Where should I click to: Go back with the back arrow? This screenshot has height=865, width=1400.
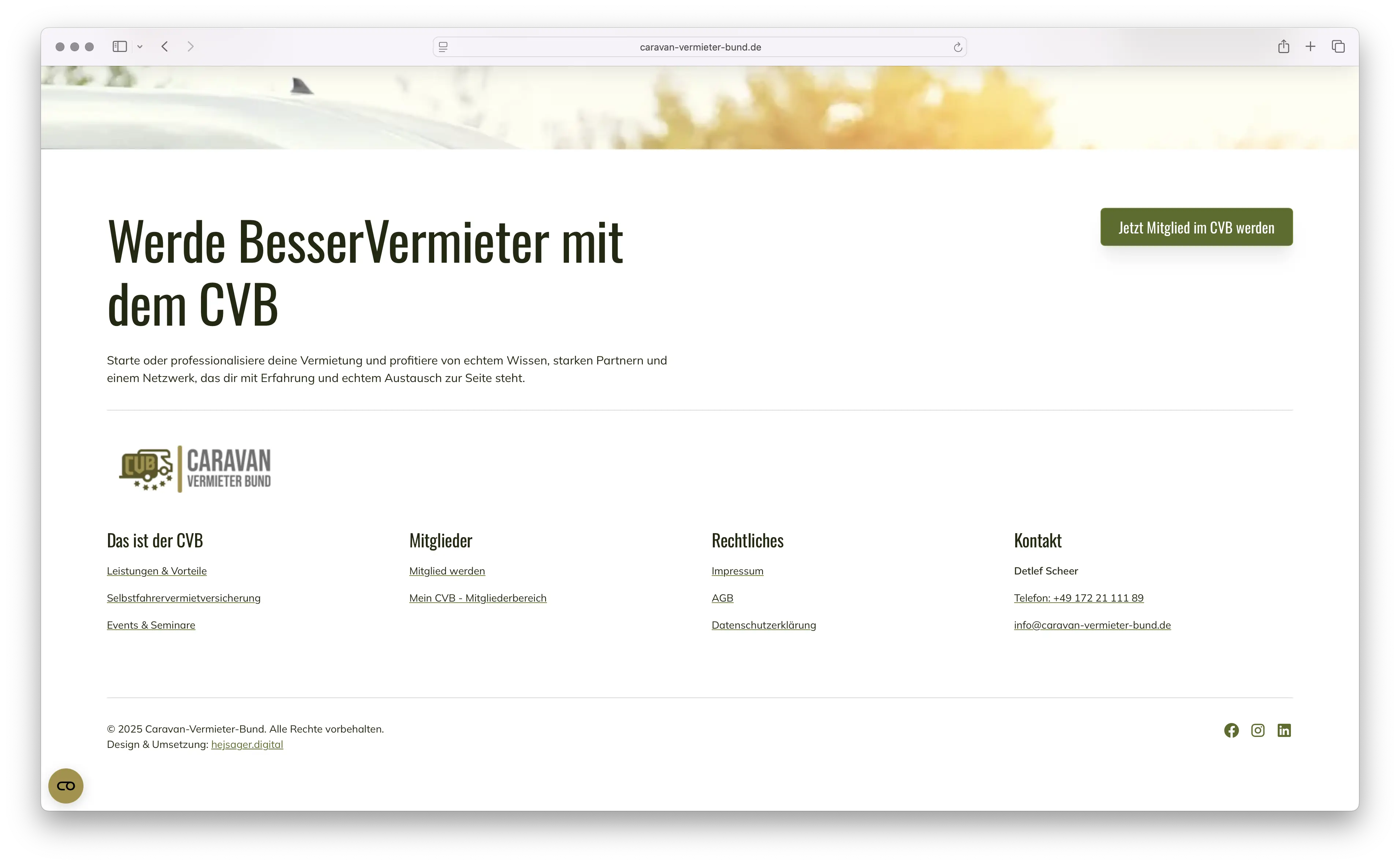tap(165, 46)
